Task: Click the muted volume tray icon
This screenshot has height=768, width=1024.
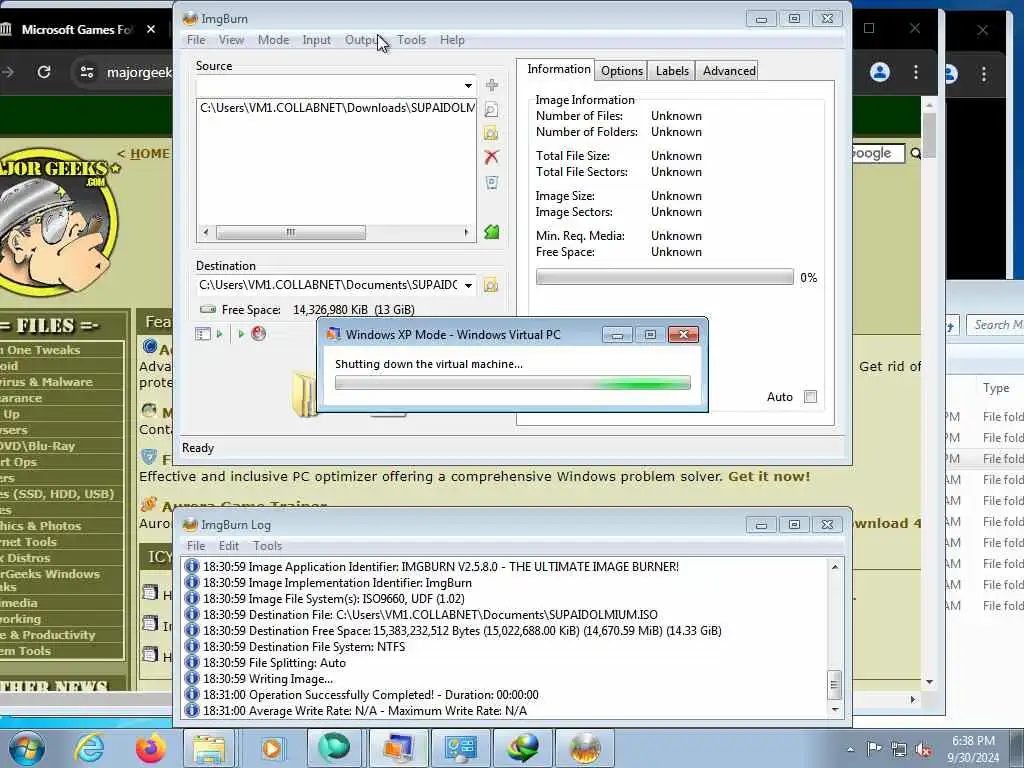Action: point(923,749)
